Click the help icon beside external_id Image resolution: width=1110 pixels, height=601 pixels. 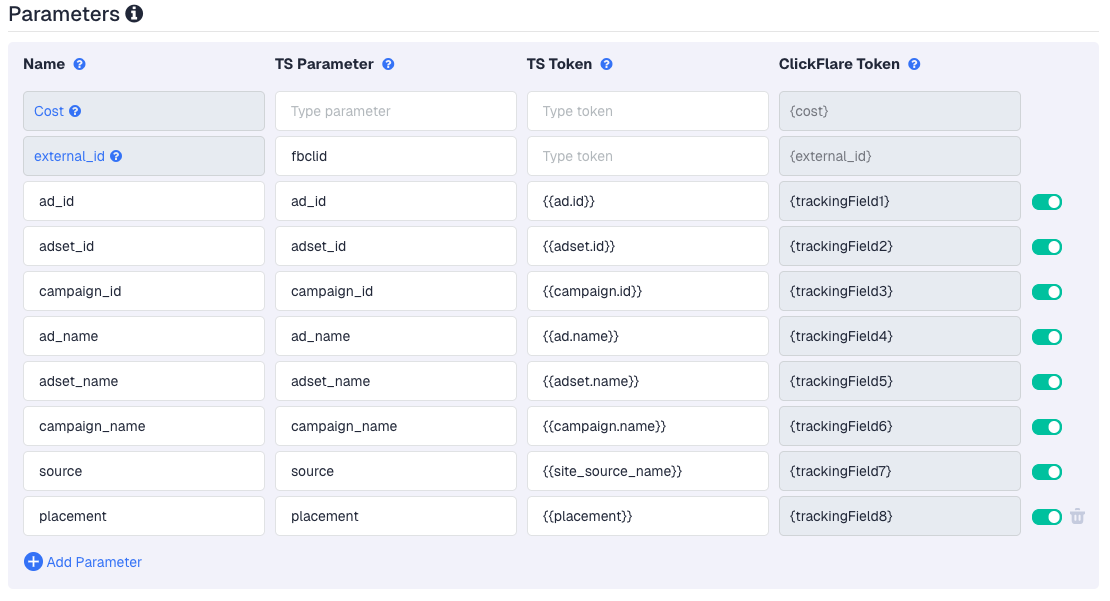pyautogui.click(x=116, y=156)
